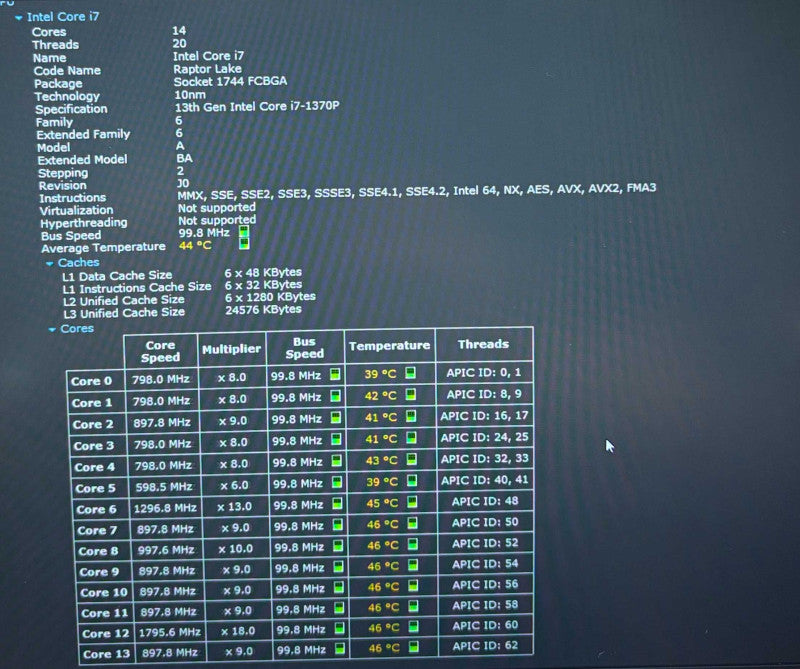Click Core 10 bus speed graph icon
Viewport: 800px width, 669px height.
[x=338, y=587]
